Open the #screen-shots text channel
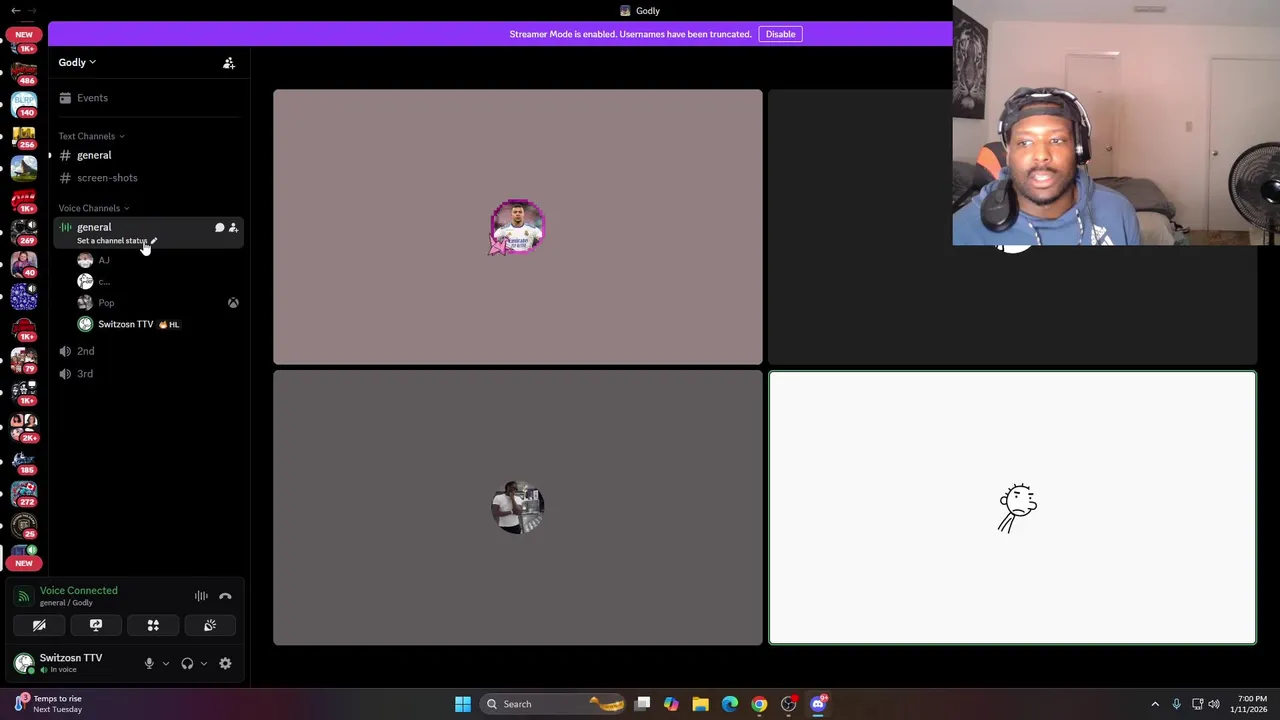 point(147,178)
